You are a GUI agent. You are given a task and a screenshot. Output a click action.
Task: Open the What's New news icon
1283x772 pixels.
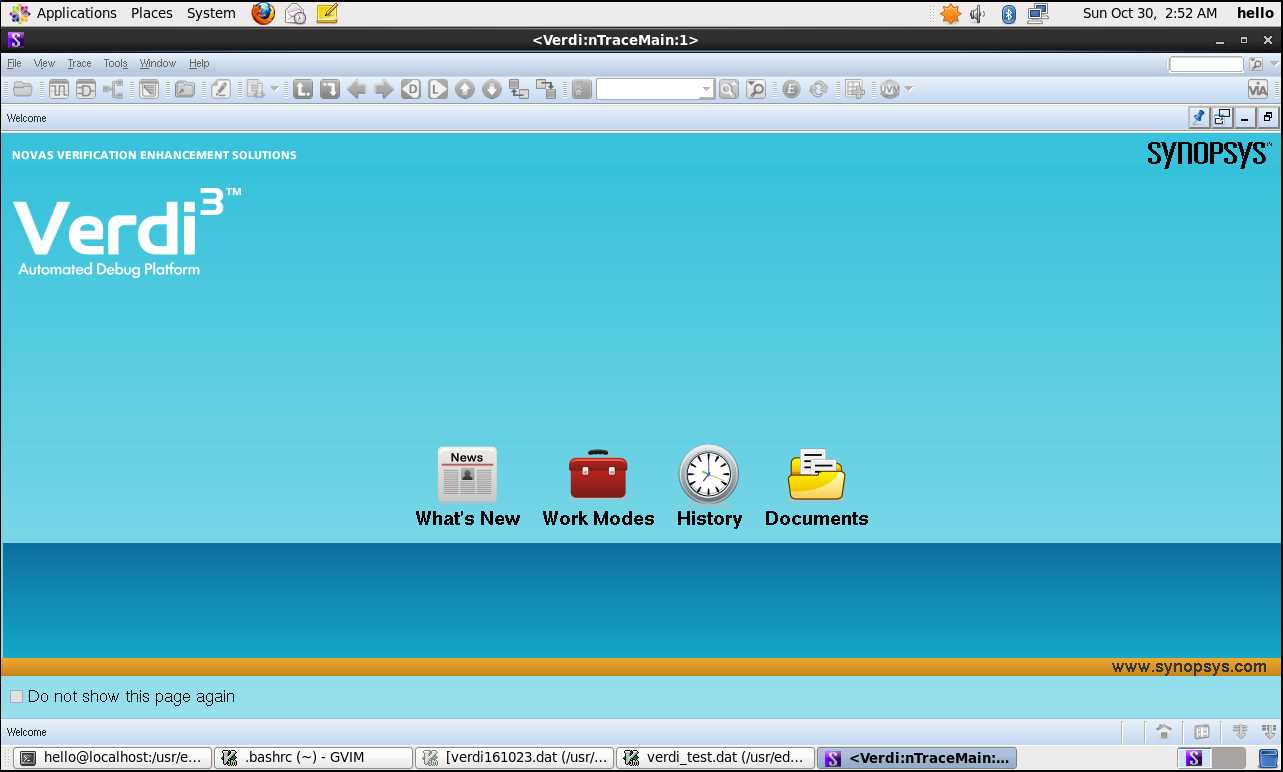click(x=467, y=474)
